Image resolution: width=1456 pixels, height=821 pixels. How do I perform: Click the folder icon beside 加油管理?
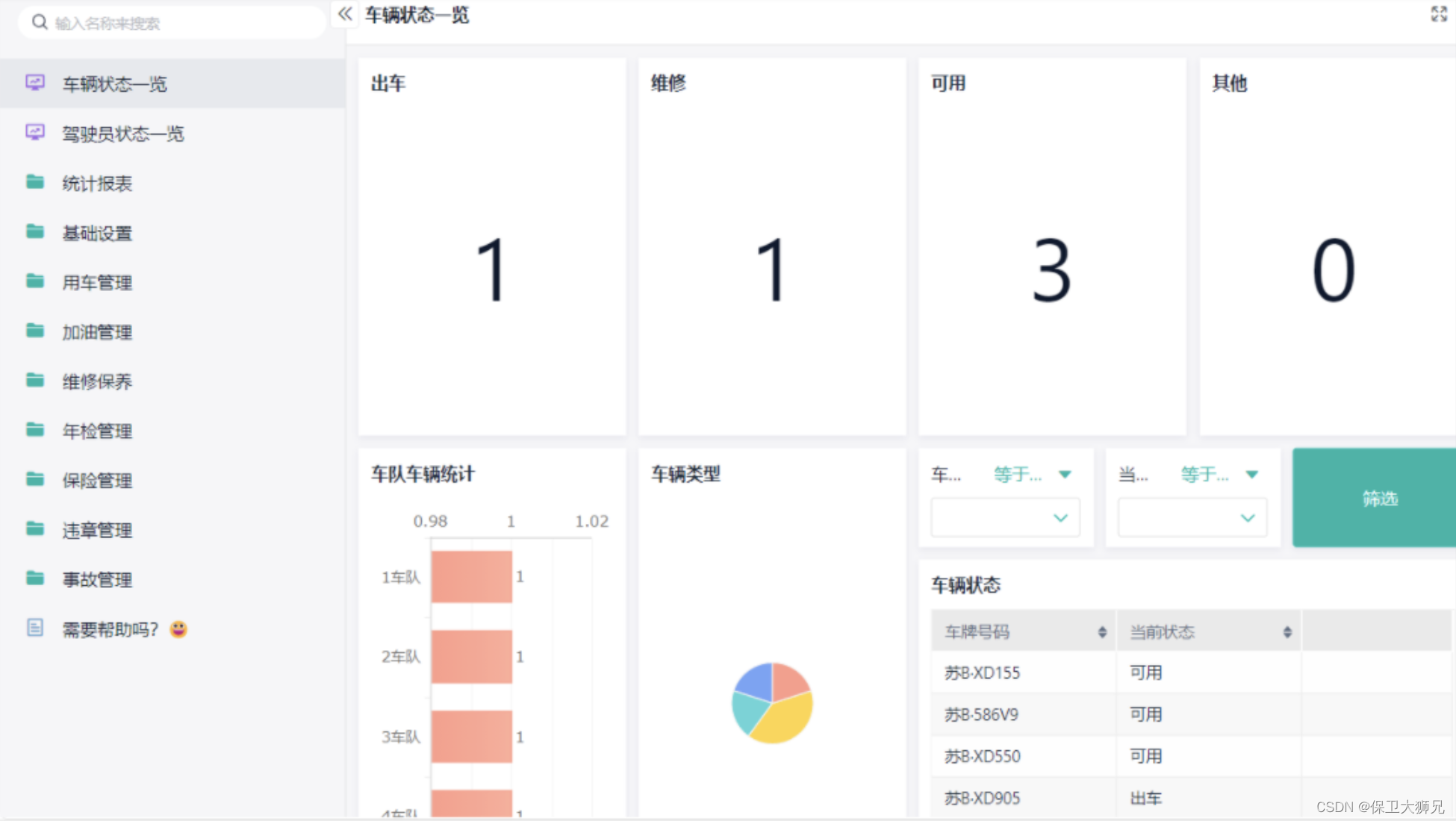tap(35, 331)
